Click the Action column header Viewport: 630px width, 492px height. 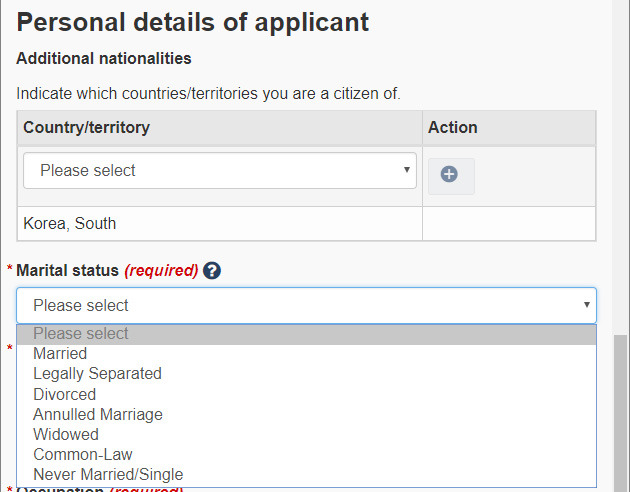509,128
